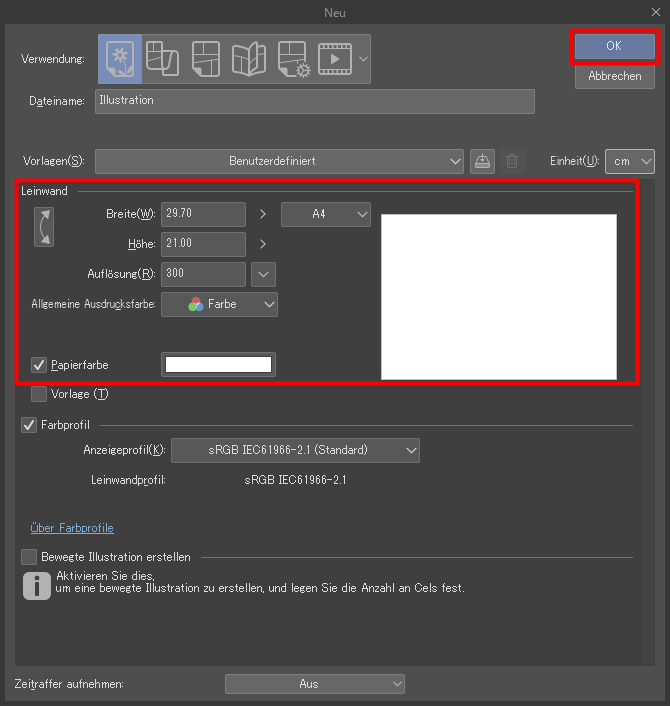Open the Über Farbprofile link
This screenshot has height=706, width=670.
coord(72,528)
